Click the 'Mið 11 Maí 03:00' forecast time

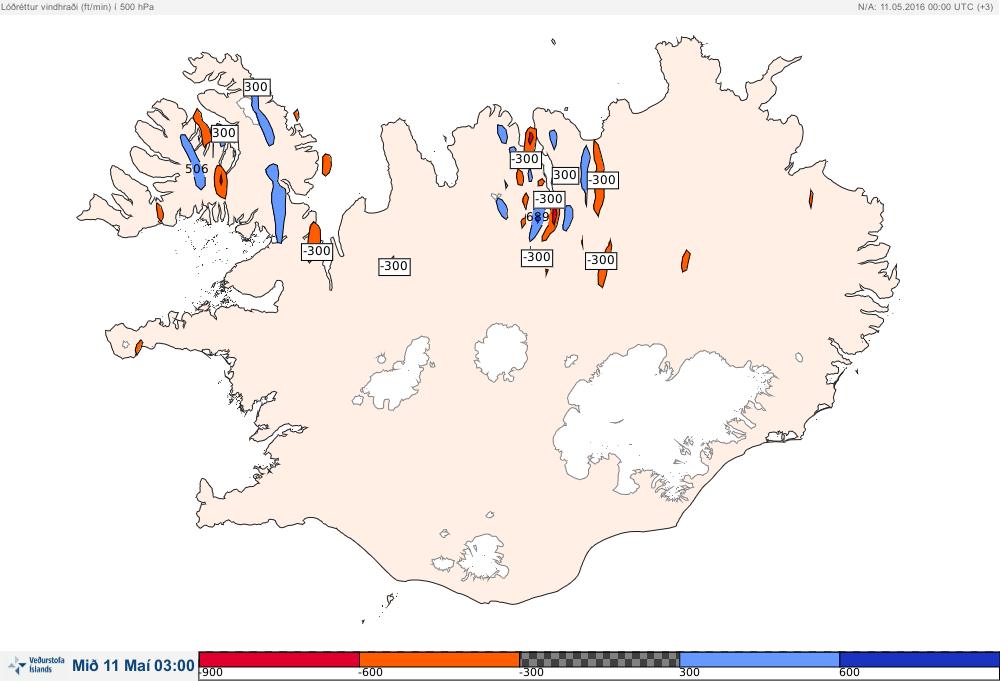click(x=133, y=666)
